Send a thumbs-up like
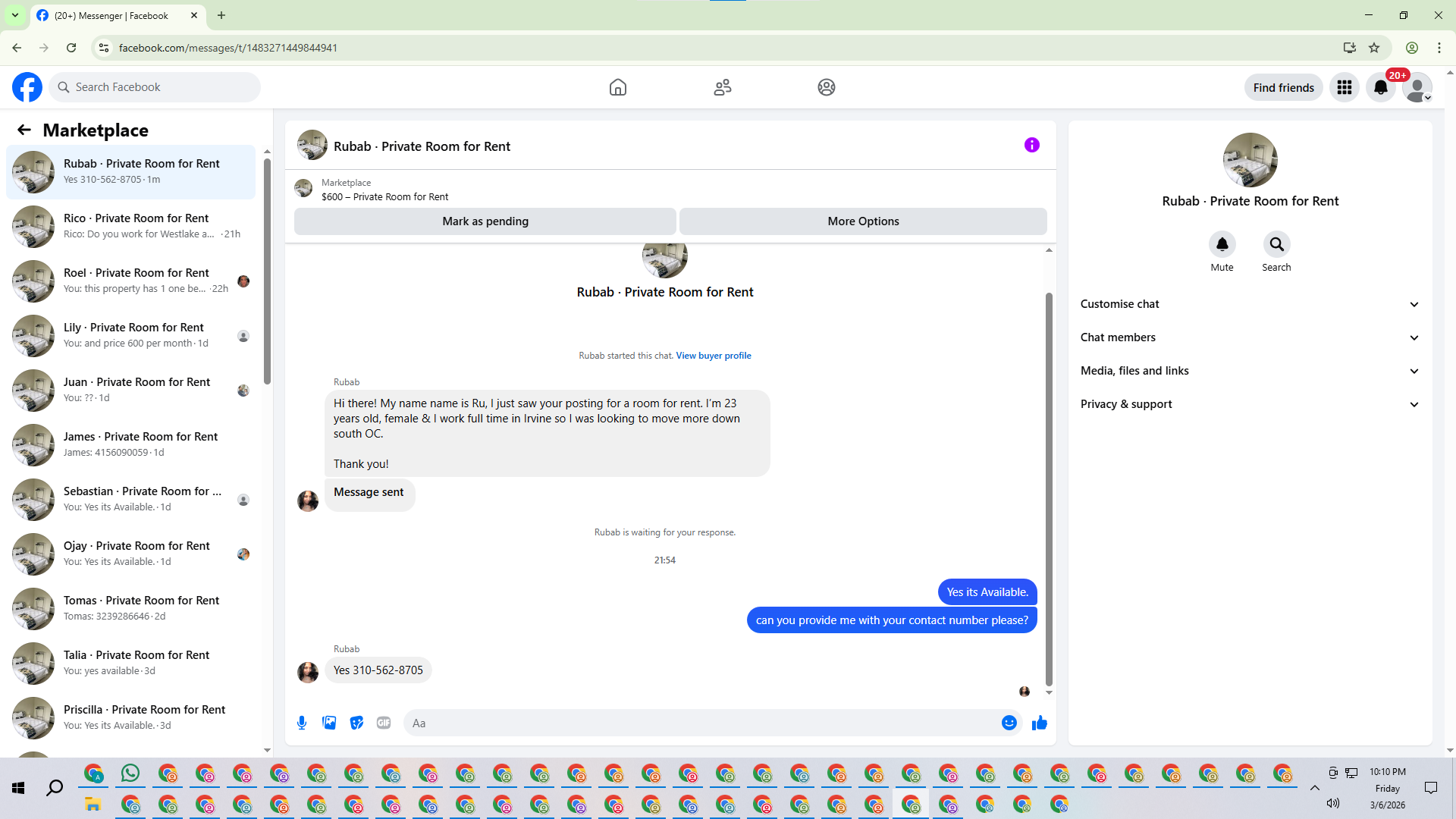Viewport: 1456px width, 819px height. (1039, 723)
